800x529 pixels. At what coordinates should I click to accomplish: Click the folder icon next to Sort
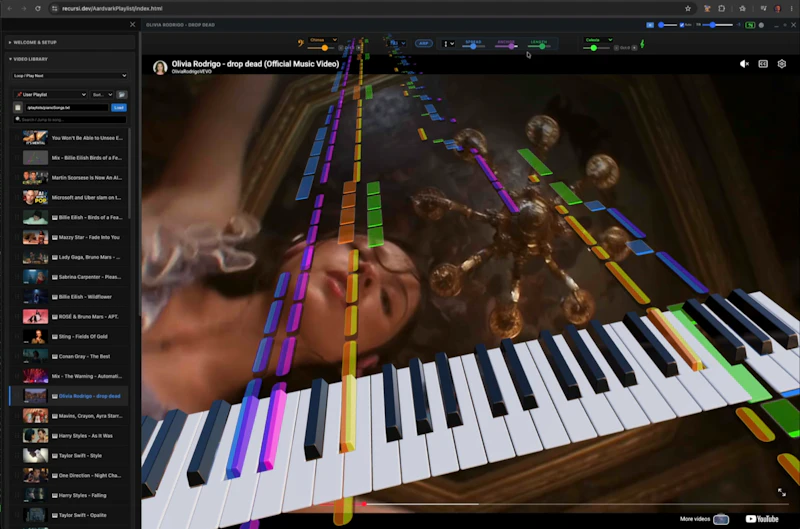coord(121,94)
